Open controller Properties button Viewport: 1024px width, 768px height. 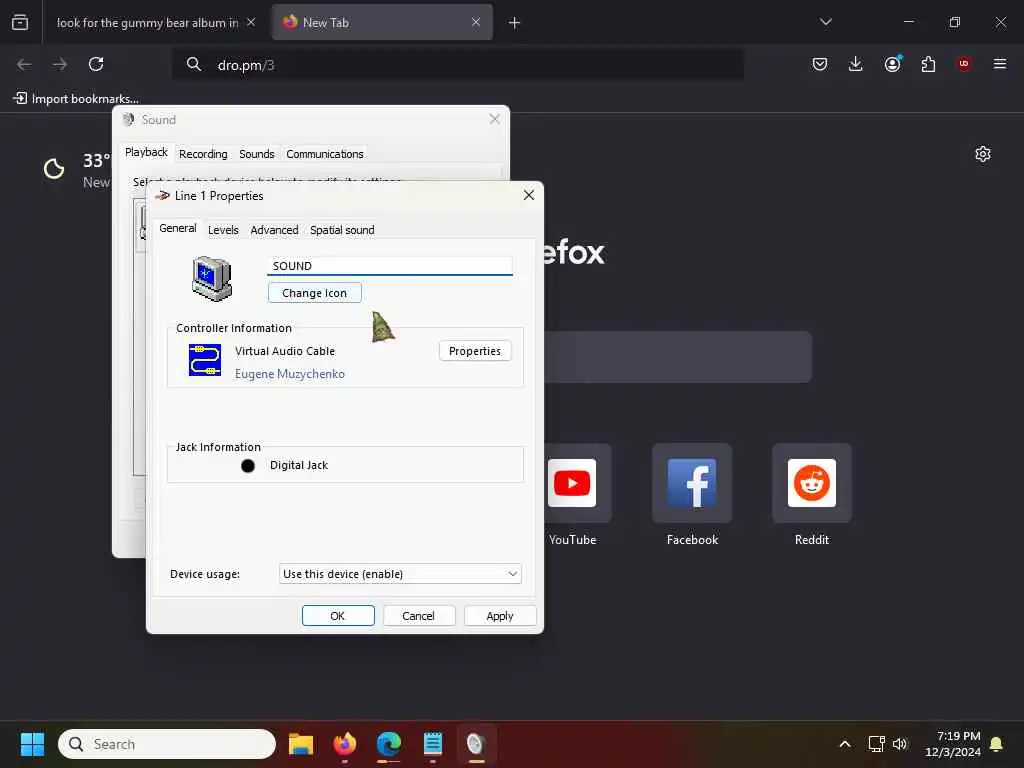tap(475, 351)
